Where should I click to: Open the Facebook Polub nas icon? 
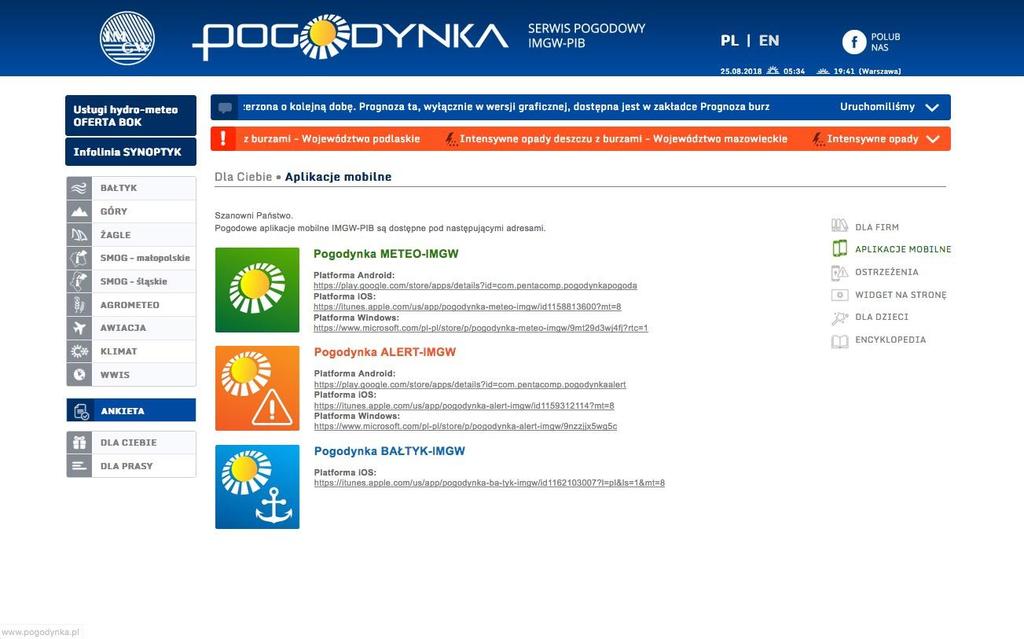(x=854, y=42)
